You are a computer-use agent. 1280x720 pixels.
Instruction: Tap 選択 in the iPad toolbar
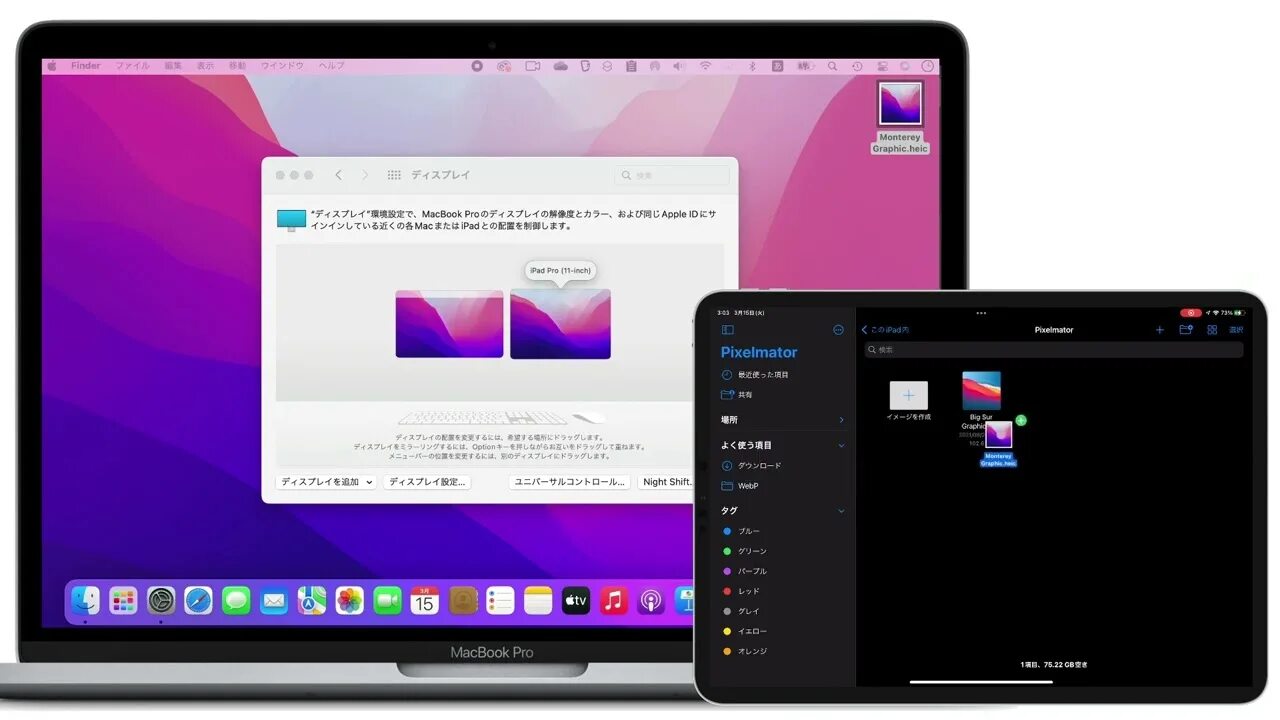point(1236,330)
